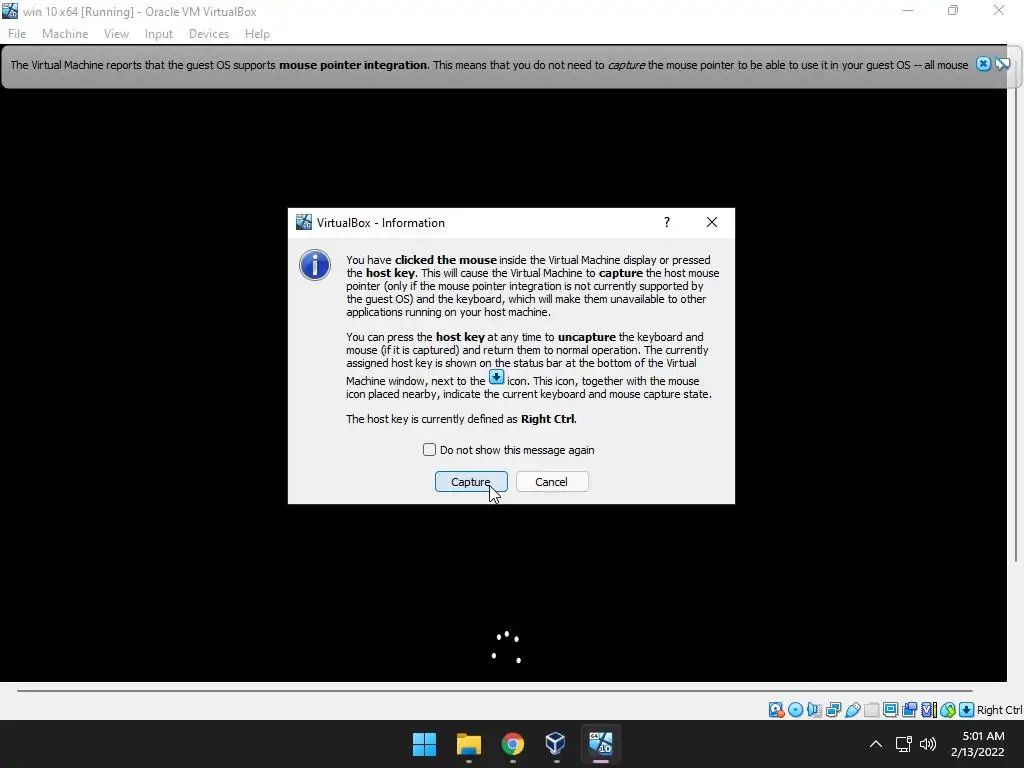
Task: Click Cancel in the Information dialog
Action: point(552,482)
